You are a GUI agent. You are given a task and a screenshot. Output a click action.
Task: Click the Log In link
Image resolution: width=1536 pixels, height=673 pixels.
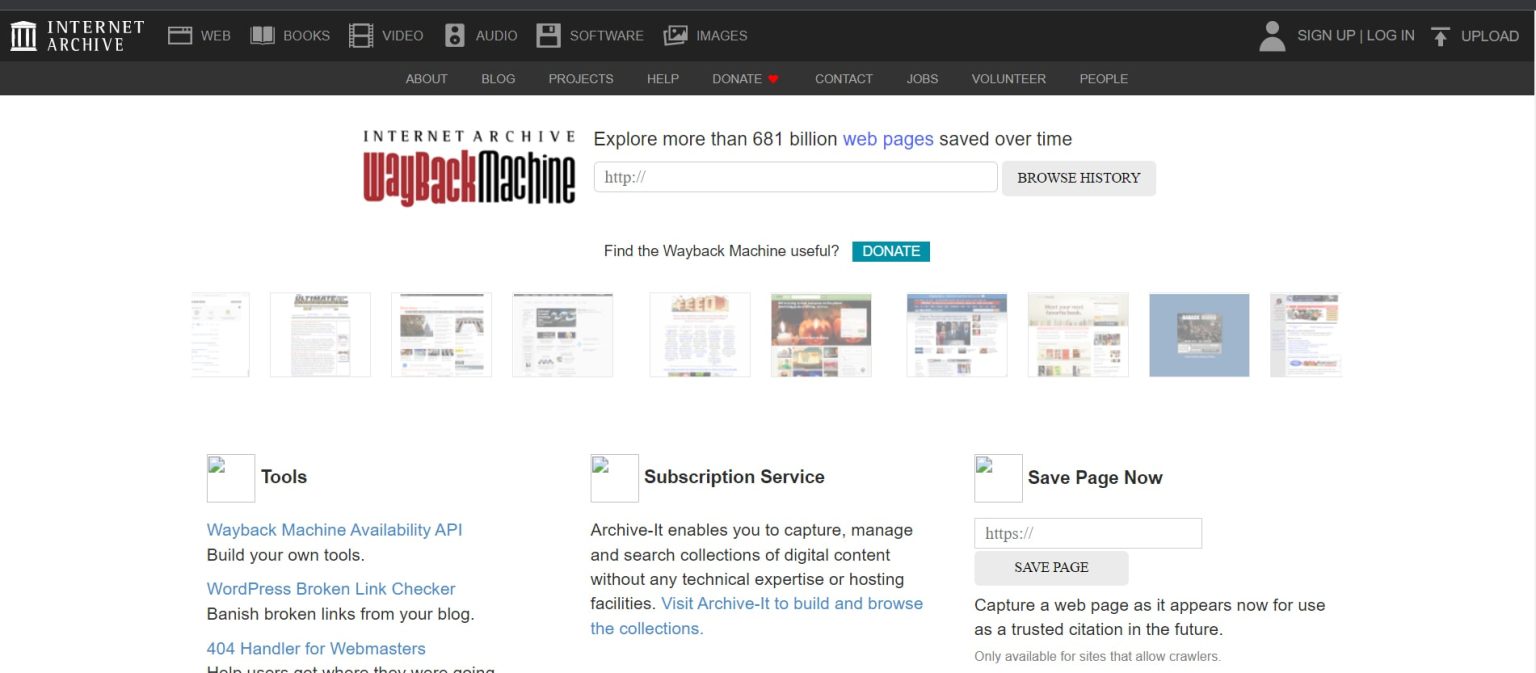(1391, 36)
